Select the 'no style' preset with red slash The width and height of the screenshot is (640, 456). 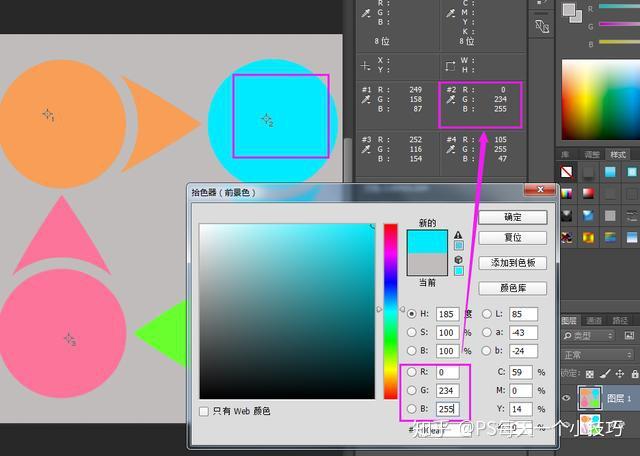coord(567,171)
